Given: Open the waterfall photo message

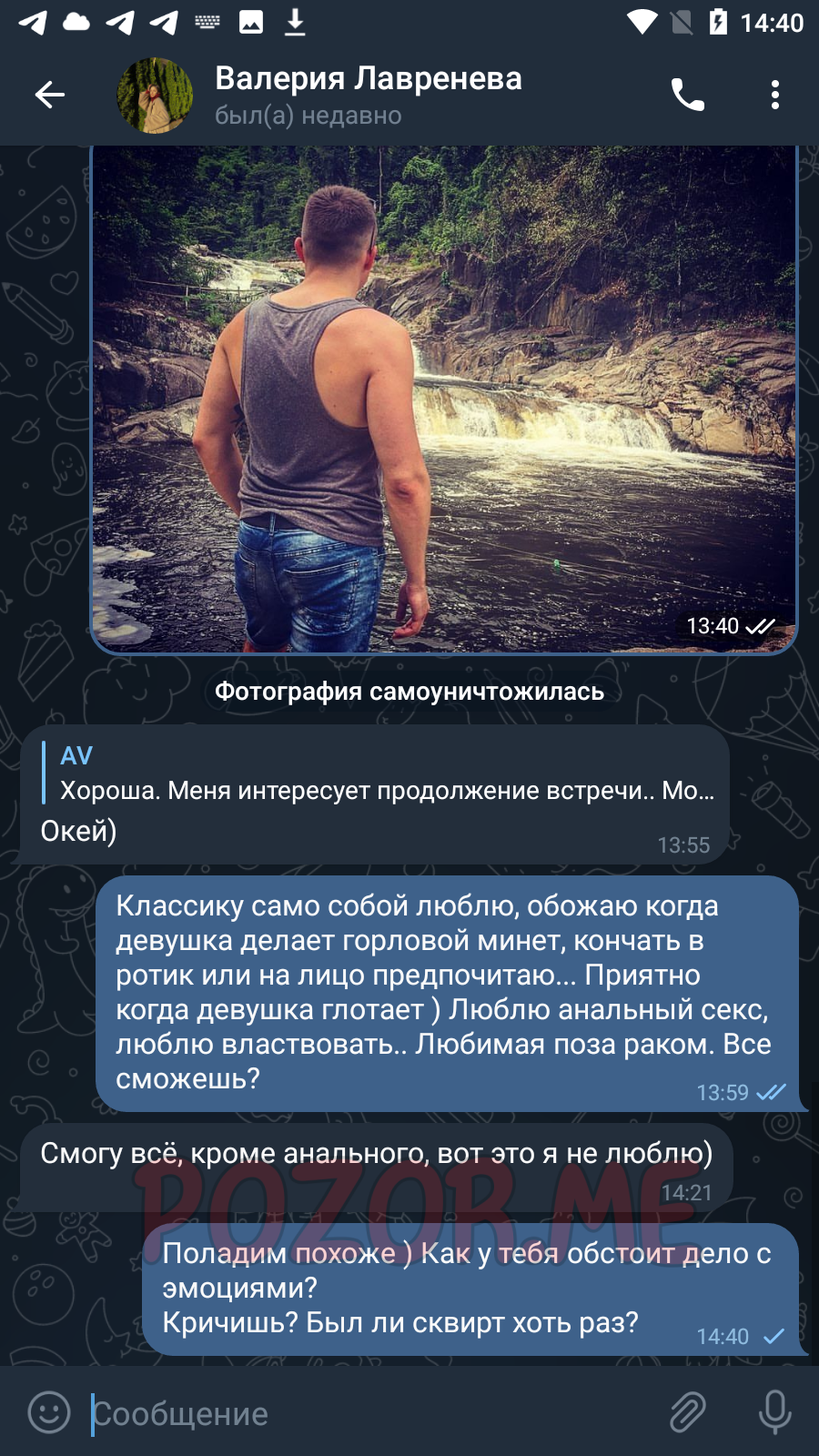Looking at the screenshot, I should 444,399.
